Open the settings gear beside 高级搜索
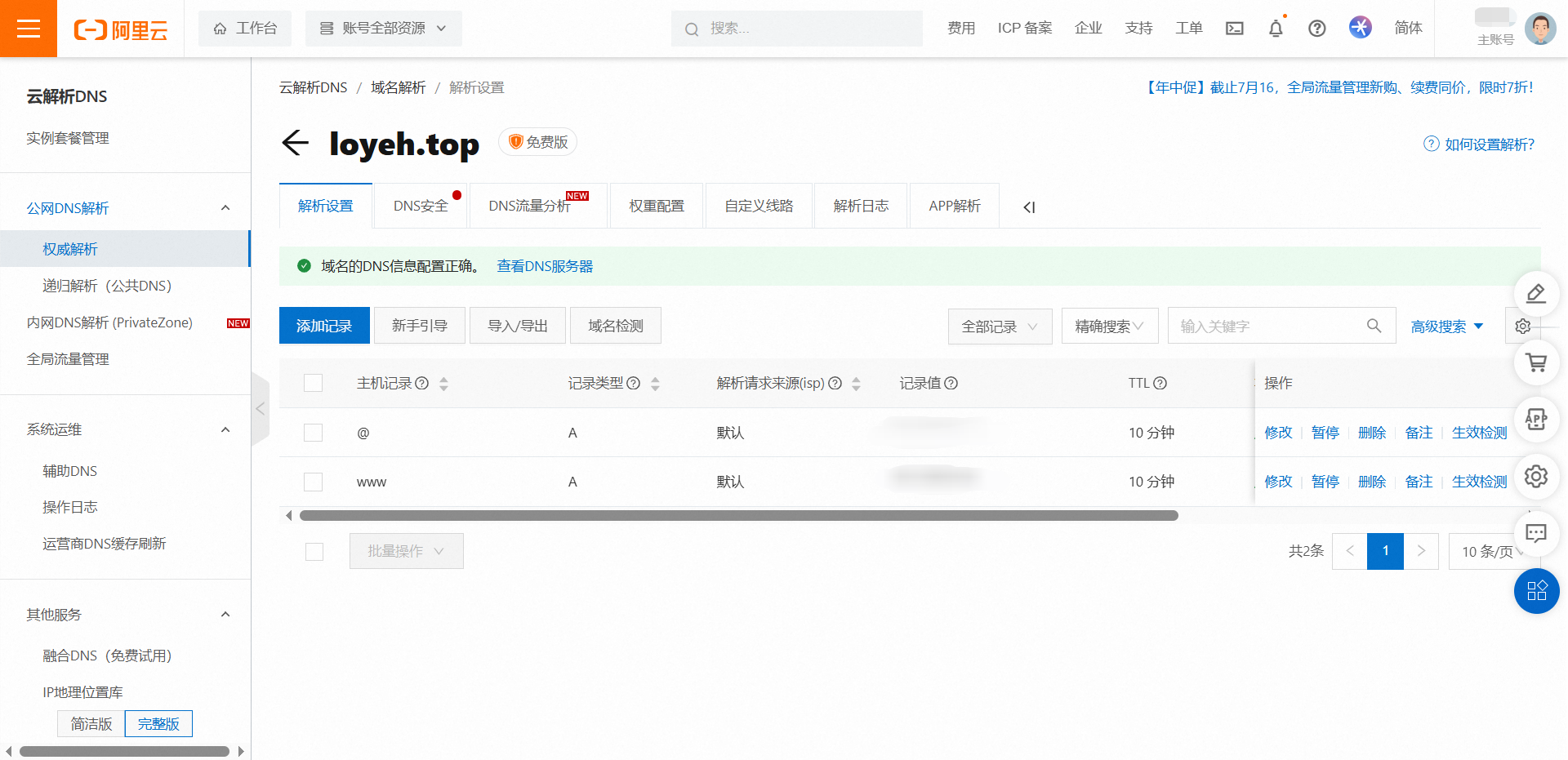 click(x=1522, y=326)
